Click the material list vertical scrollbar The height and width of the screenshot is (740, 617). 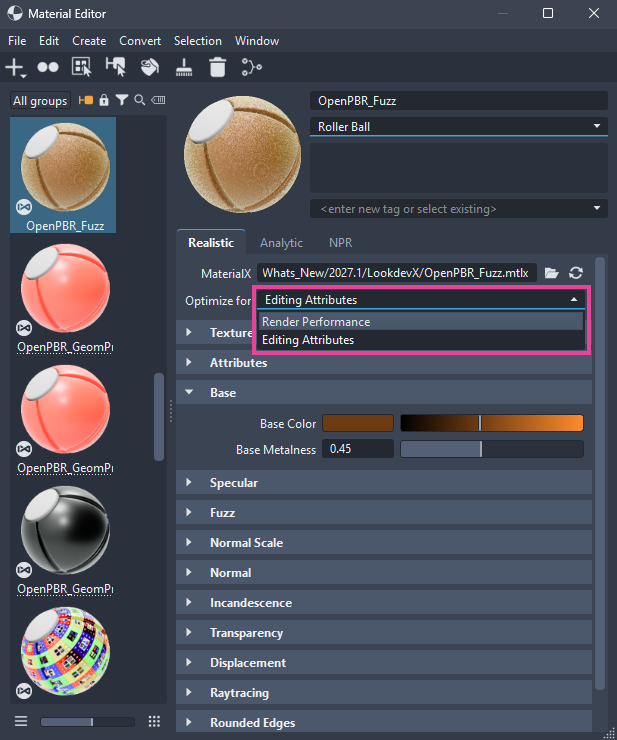[x=159, y=417]
